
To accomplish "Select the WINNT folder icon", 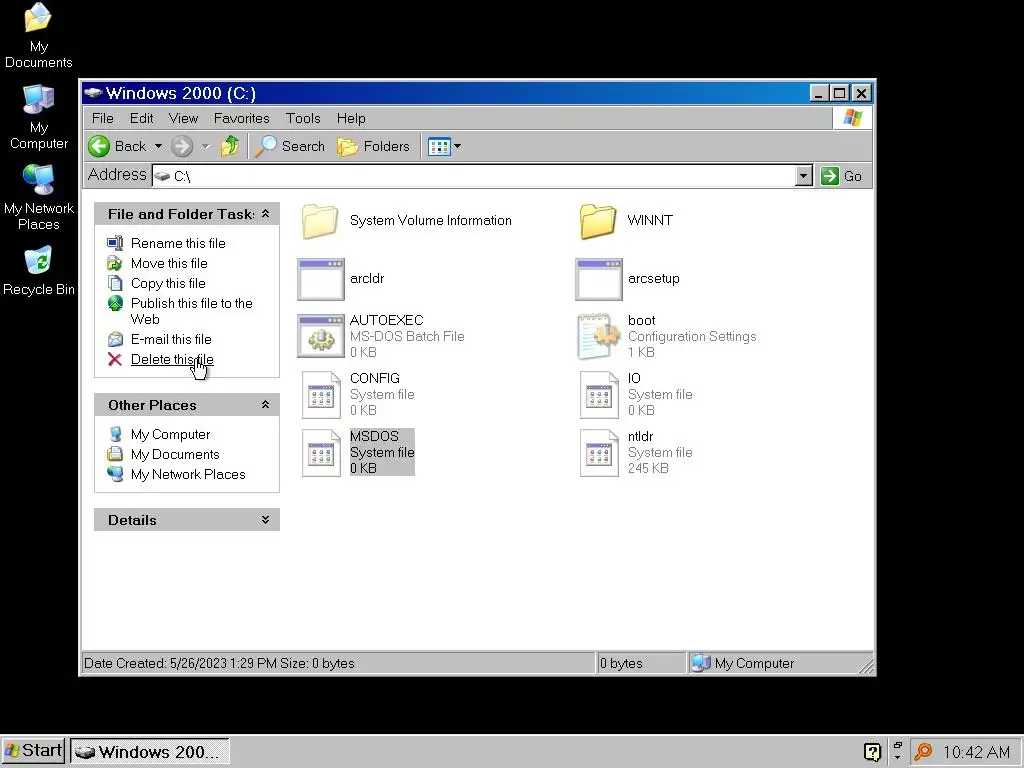I will [598, 221].
